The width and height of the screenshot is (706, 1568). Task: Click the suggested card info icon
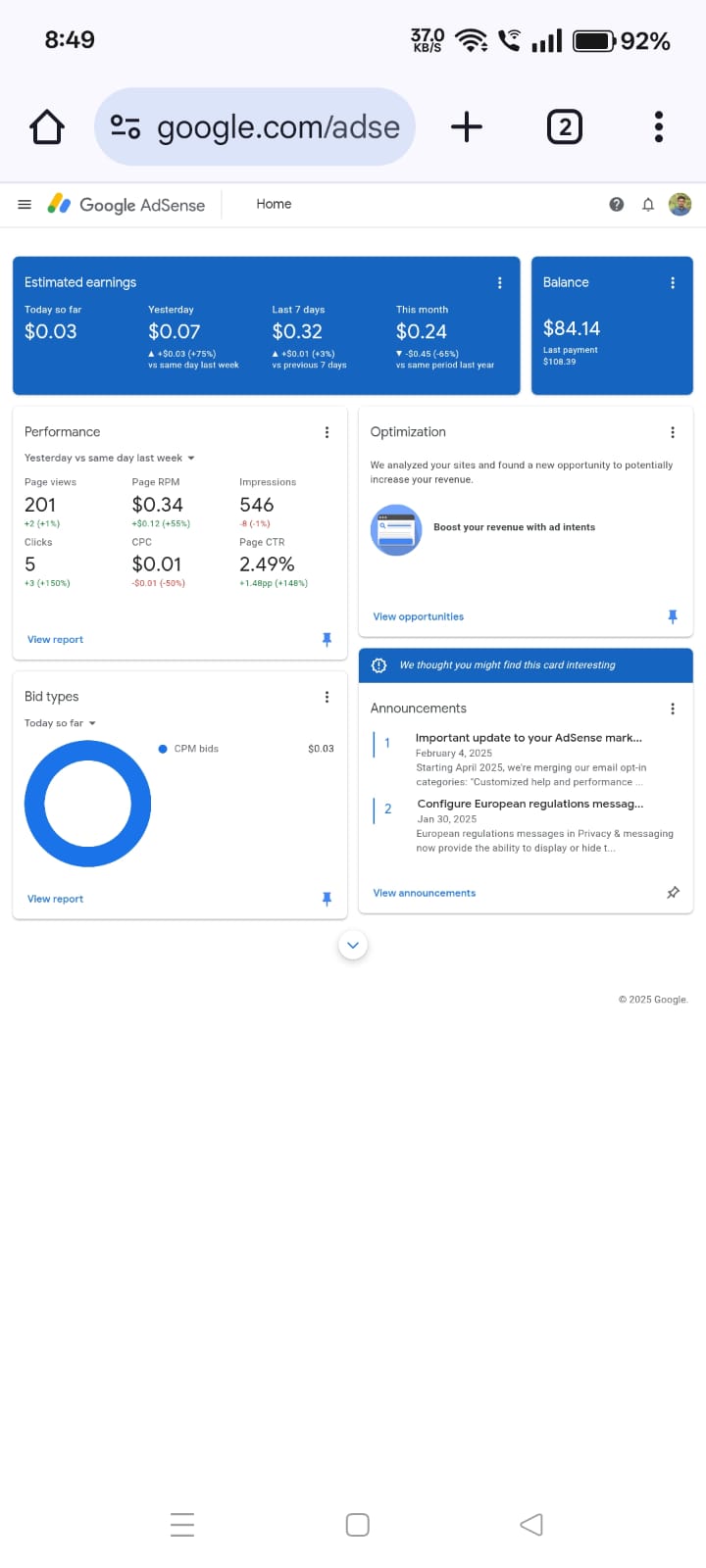click(x=379, y=664)
